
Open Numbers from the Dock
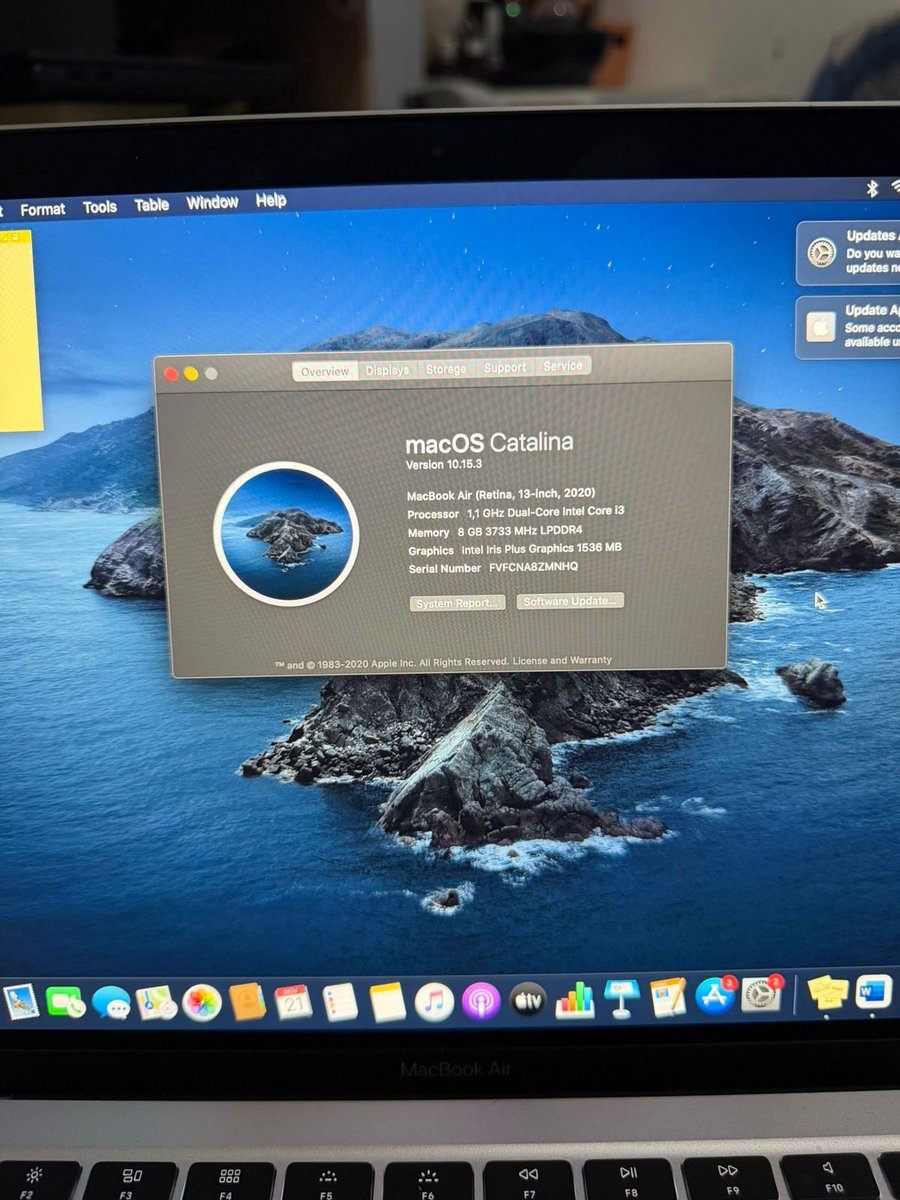pos(575,999)
